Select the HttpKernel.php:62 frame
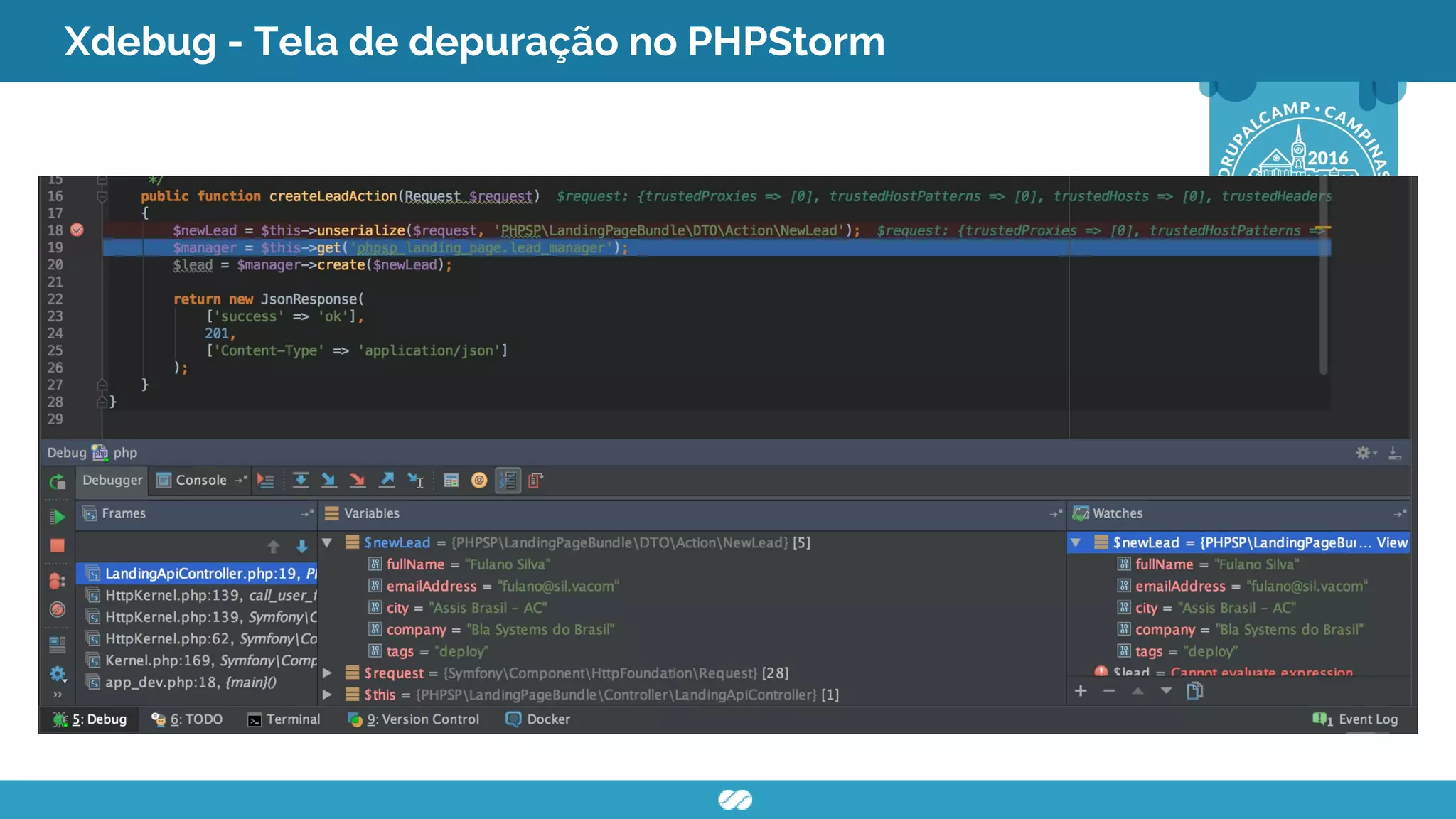1456x819 pixels. (x=196, y=639)
